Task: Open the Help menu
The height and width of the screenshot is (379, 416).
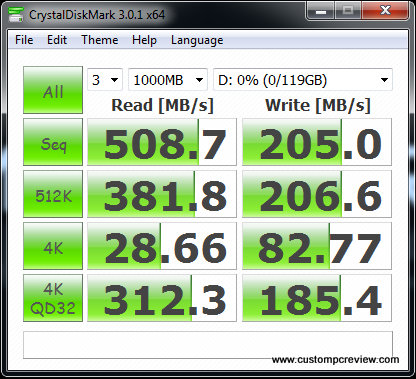Action: click(x=144, y=40)
